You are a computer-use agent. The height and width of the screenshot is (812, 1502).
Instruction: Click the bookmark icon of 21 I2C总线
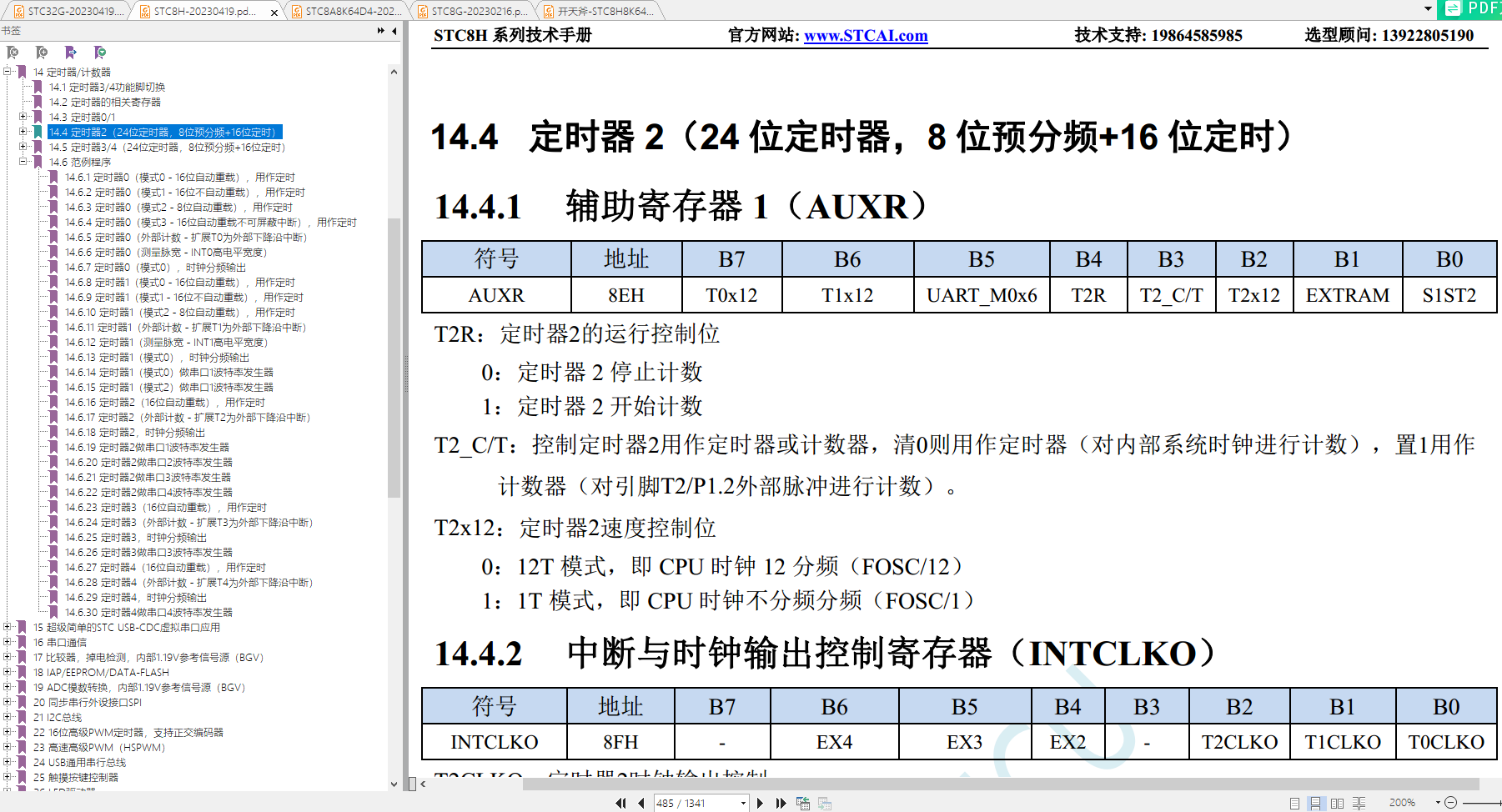click(22, 717)
